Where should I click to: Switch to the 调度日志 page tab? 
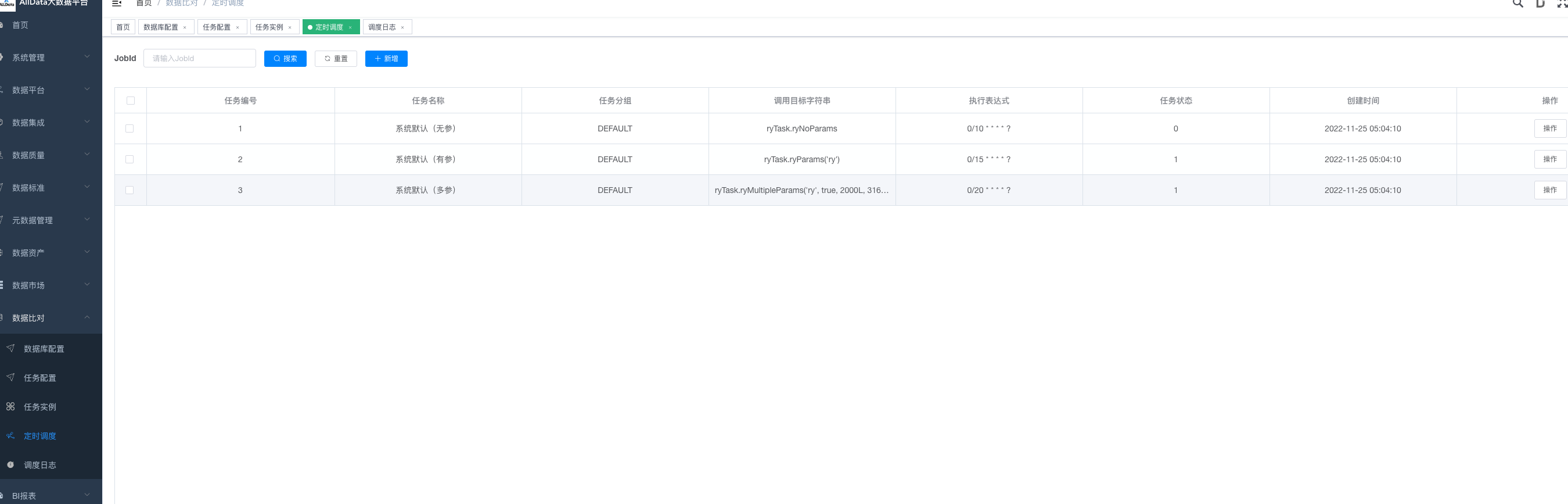coord(382,27)
